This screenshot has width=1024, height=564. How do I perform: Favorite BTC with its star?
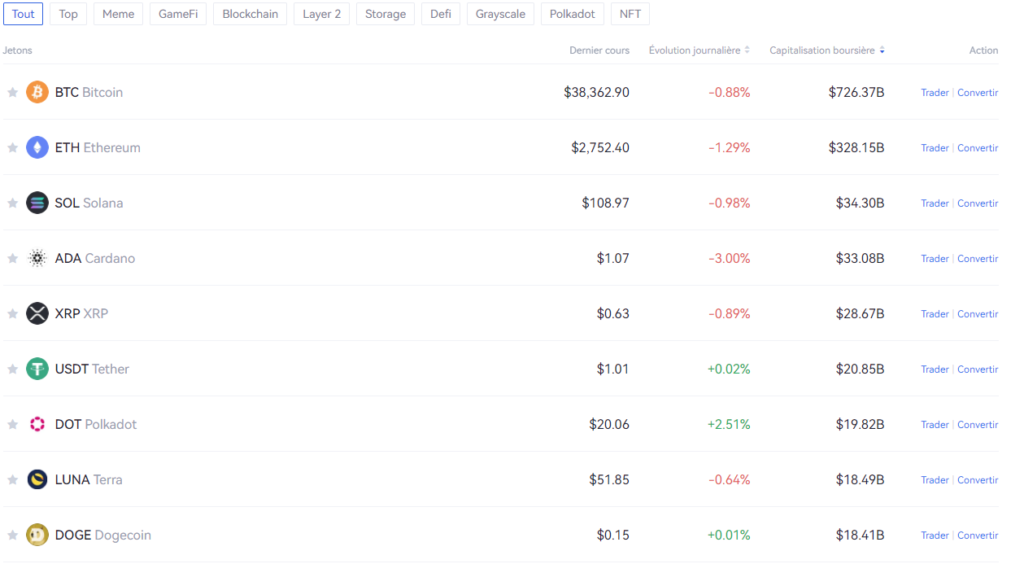12,92
